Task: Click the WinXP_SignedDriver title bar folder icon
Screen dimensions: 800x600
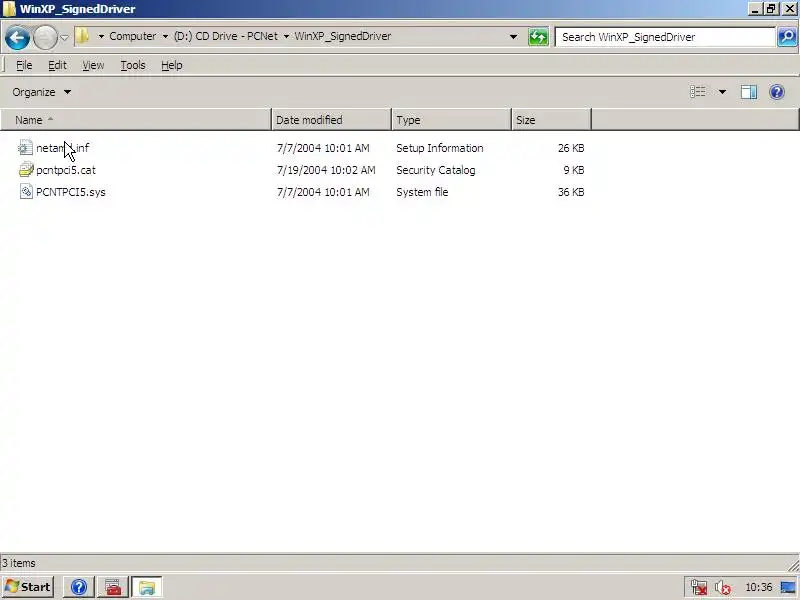Action: [9, 9]
